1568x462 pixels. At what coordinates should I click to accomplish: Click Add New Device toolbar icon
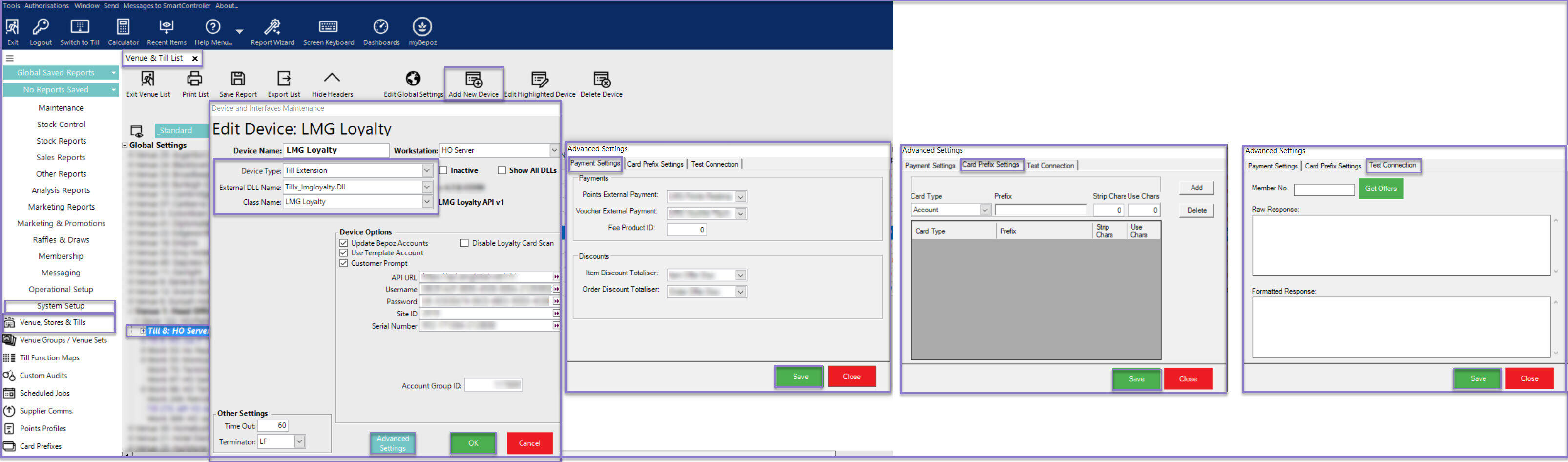click(473, 81)
